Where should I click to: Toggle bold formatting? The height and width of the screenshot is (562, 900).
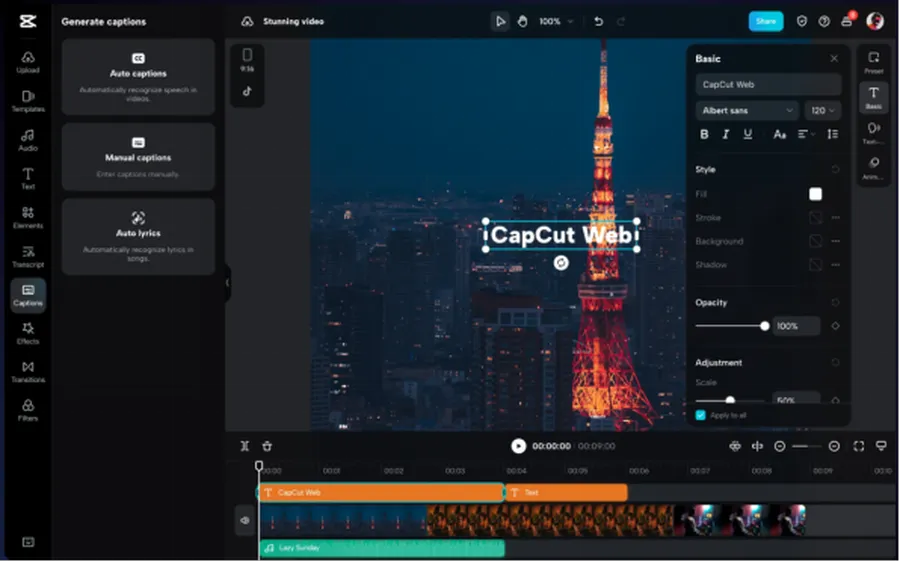tap(704, 134)
